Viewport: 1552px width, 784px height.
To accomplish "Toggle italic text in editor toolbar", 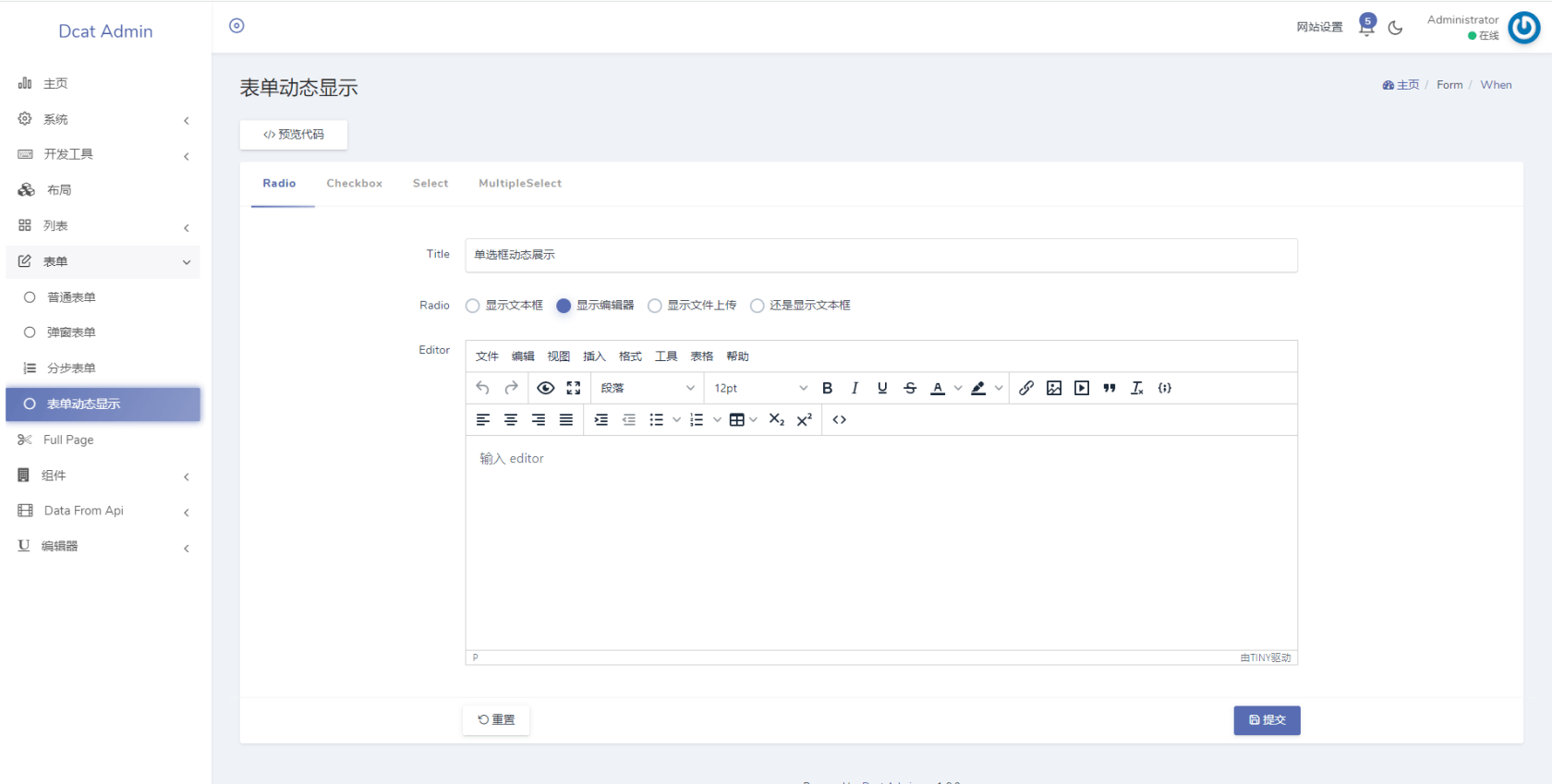I will point(855,389).
